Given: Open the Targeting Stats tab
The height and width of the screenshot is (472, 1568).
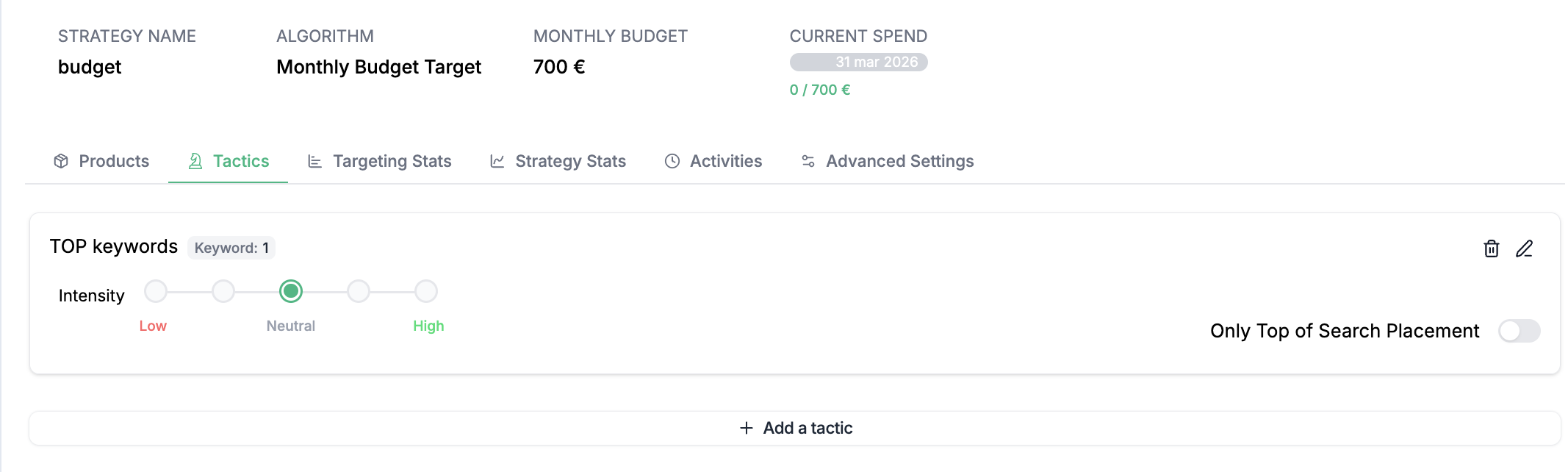Looking at the screenshot, I should point(392,161).
